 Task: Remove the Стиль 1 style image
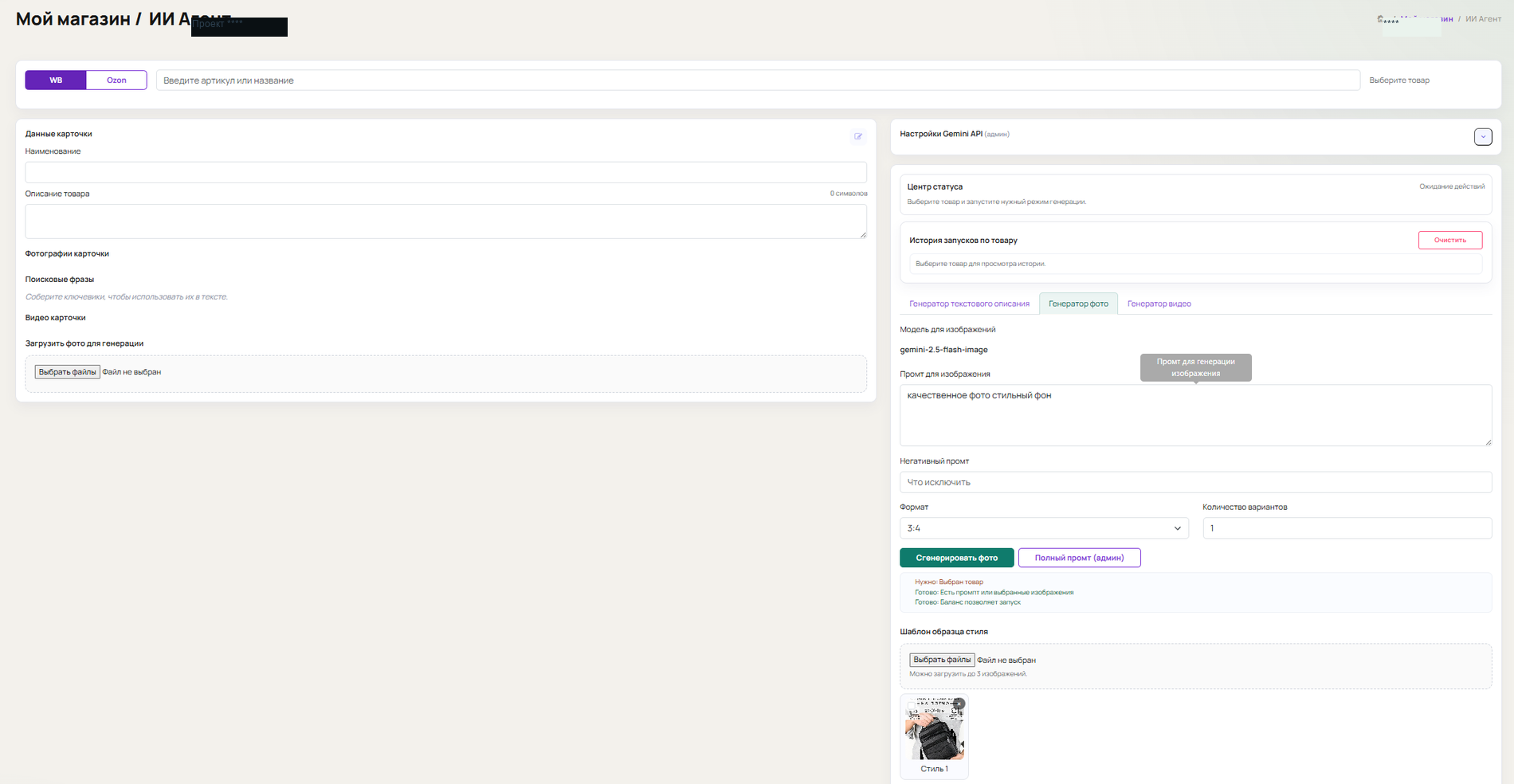tap(959, 704)
